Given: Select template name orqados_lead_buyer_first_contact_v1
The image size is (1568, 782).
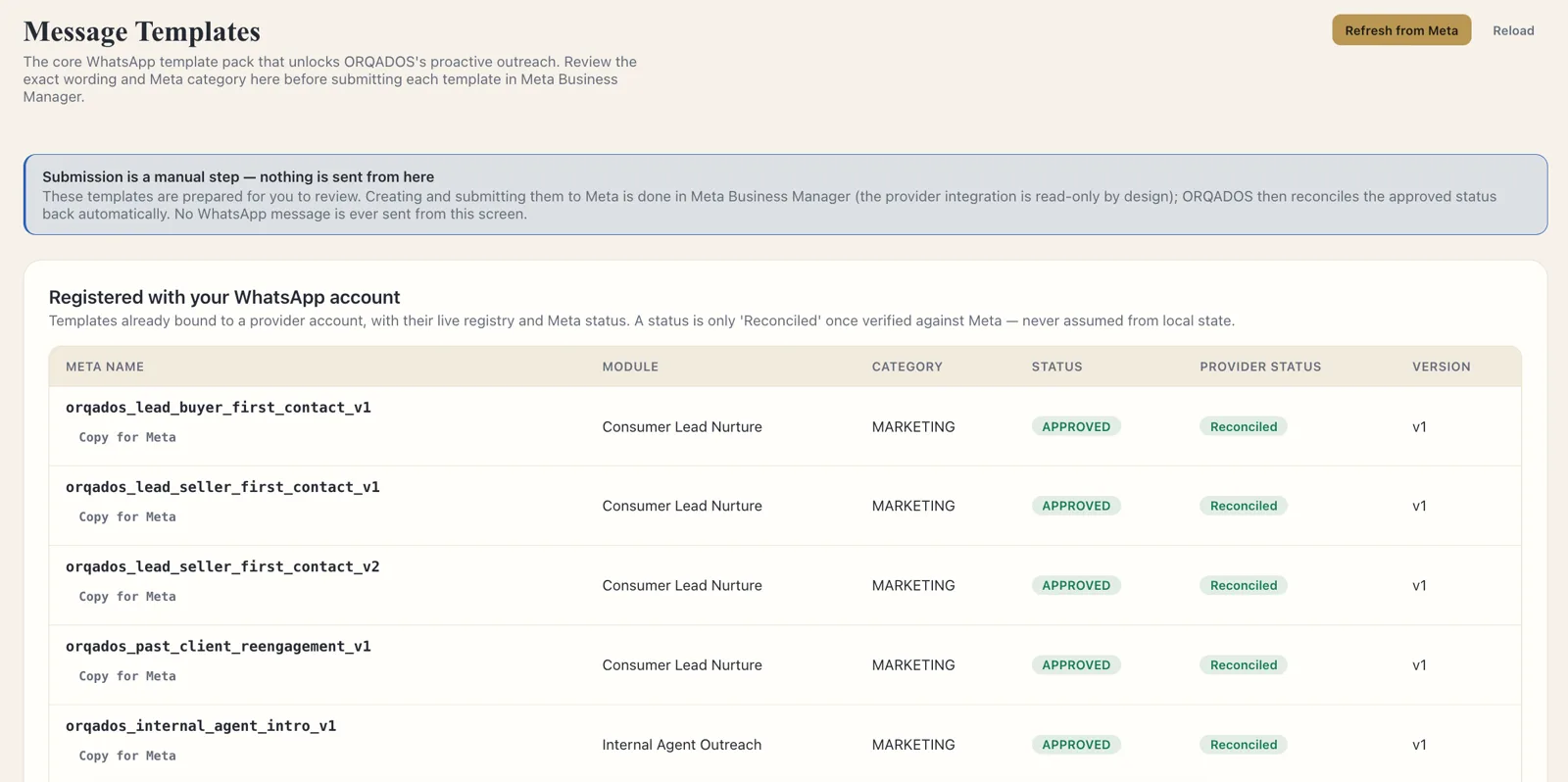Looking at the screenshot, I should tap(219, 408).
